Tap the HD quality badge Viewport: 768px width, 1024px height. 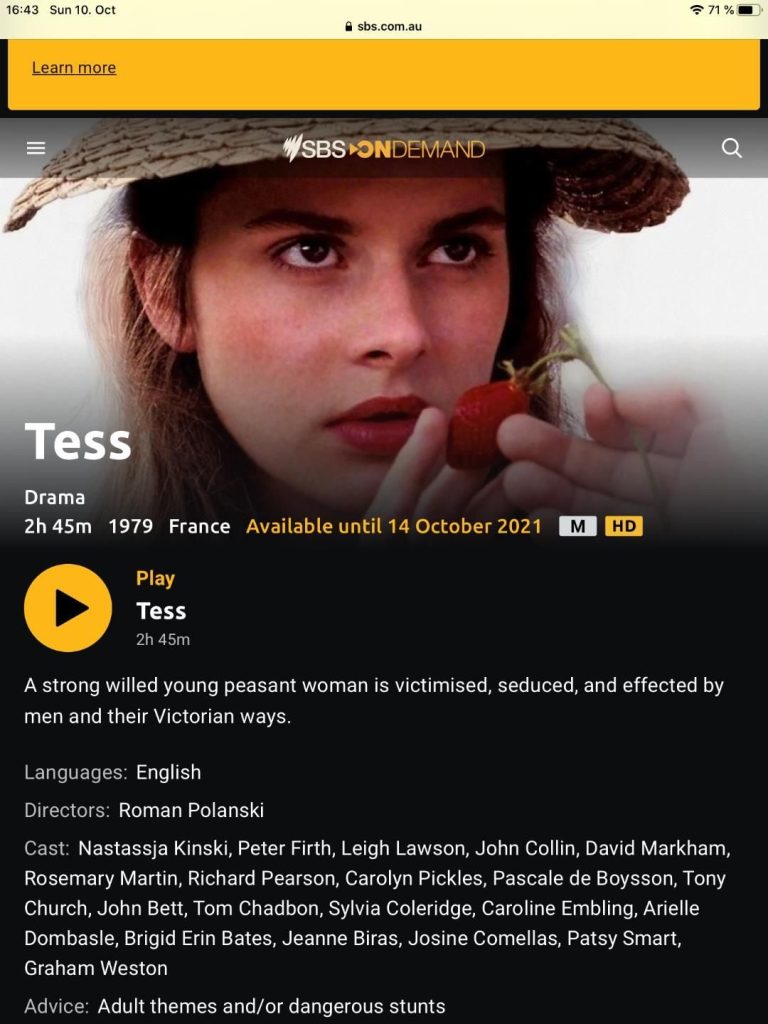(x=624, y=526)
